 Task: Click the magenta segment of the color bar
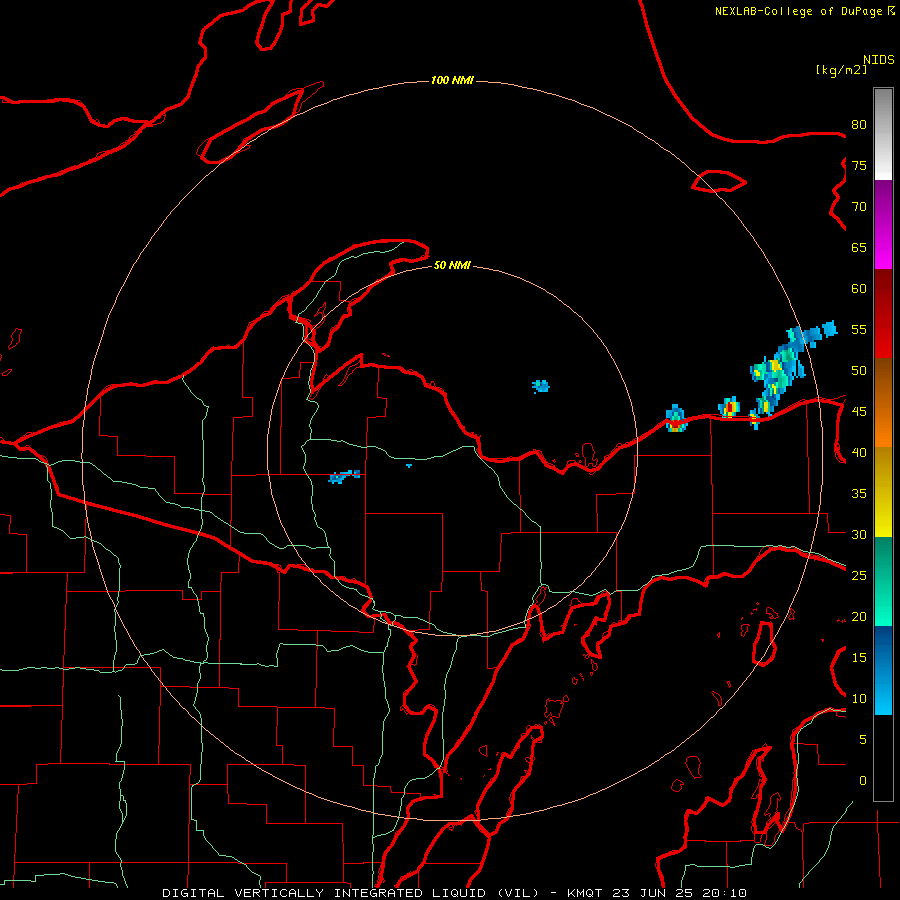883,225
